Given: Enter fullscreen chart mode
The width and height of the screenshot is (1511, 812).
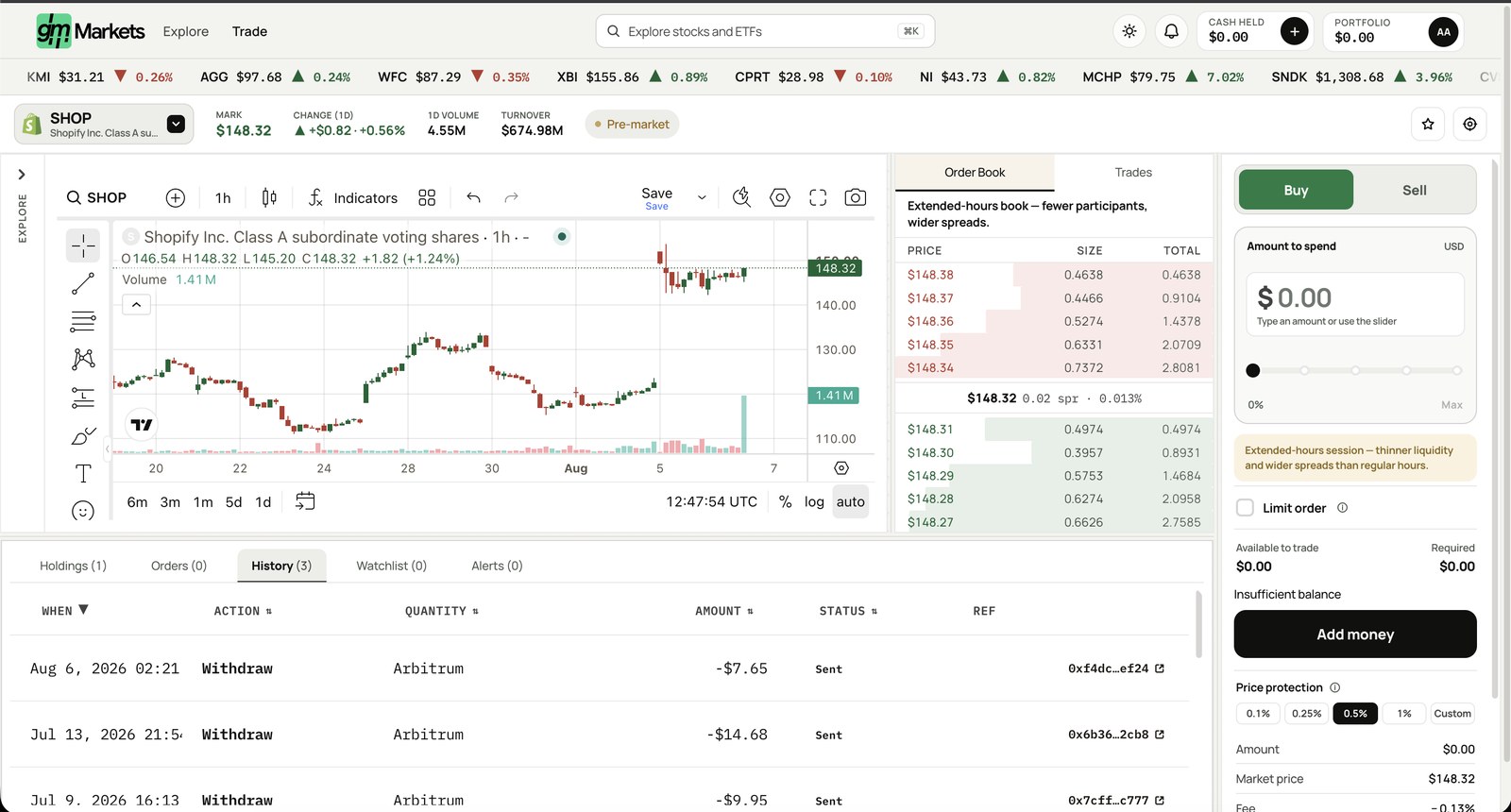Looking at the screenshot, I should [818, 197].
